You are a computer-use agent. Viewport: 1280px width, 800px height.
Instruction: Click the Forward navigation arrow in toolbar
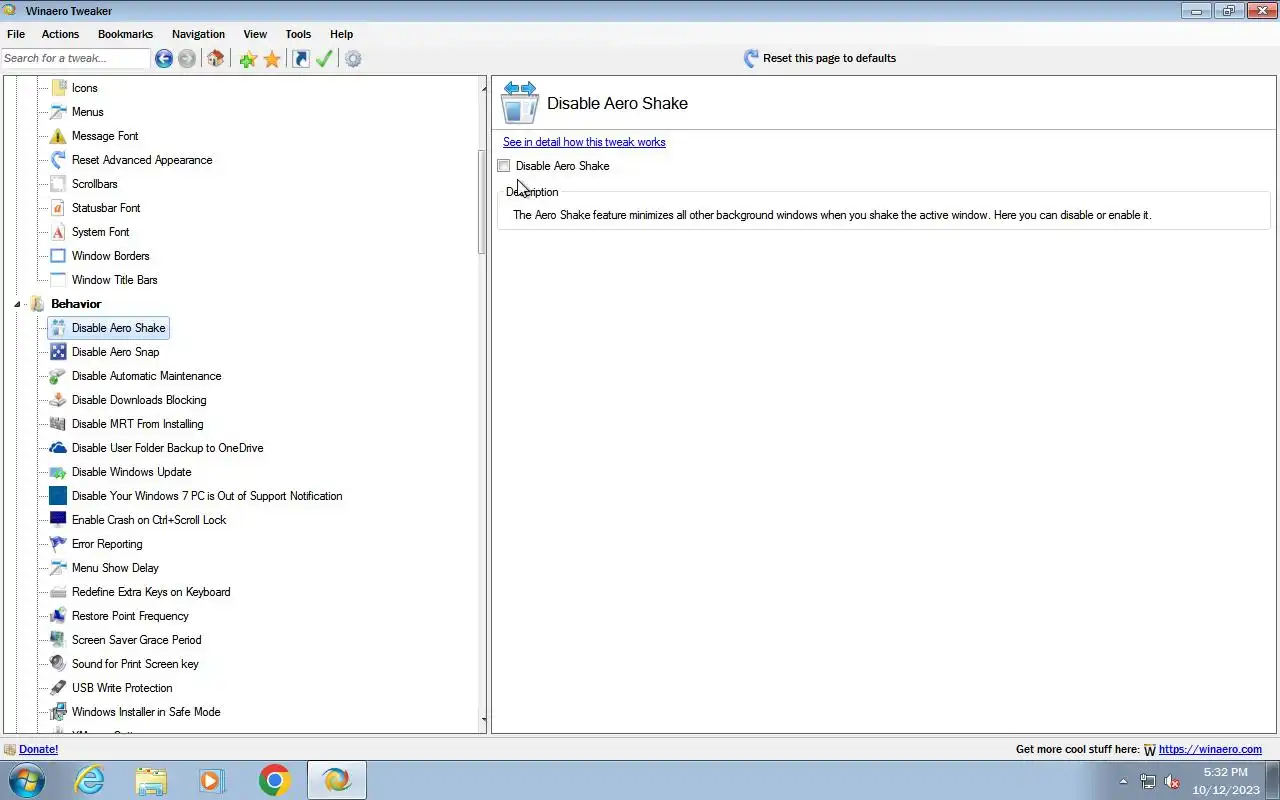(187, 59)
